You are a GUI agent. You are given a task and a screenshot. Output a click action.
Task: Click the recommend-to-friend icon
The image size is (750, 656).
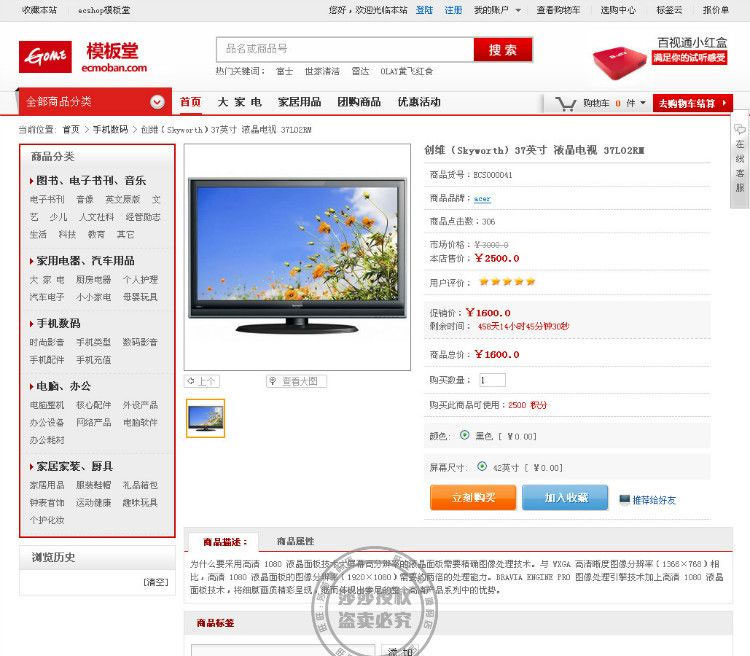tap(624, 500)
